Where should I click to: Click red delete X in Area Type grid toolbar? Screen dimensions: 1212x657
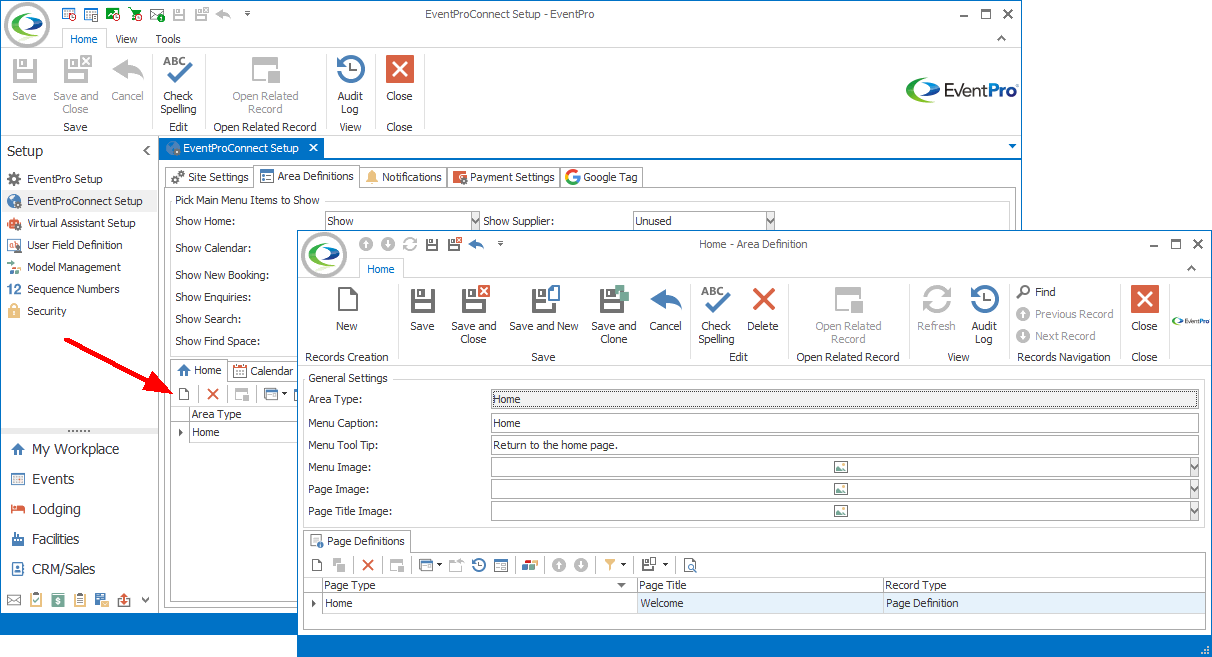pyautogui.click(x=213, y=394)
